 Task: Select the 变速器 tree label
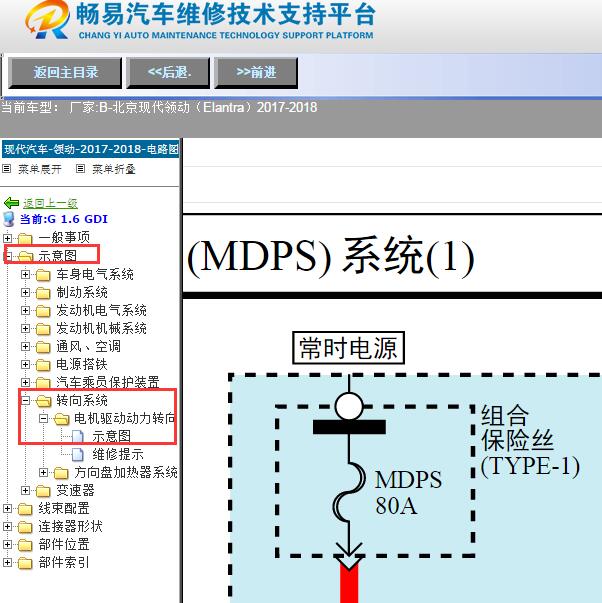75,490
